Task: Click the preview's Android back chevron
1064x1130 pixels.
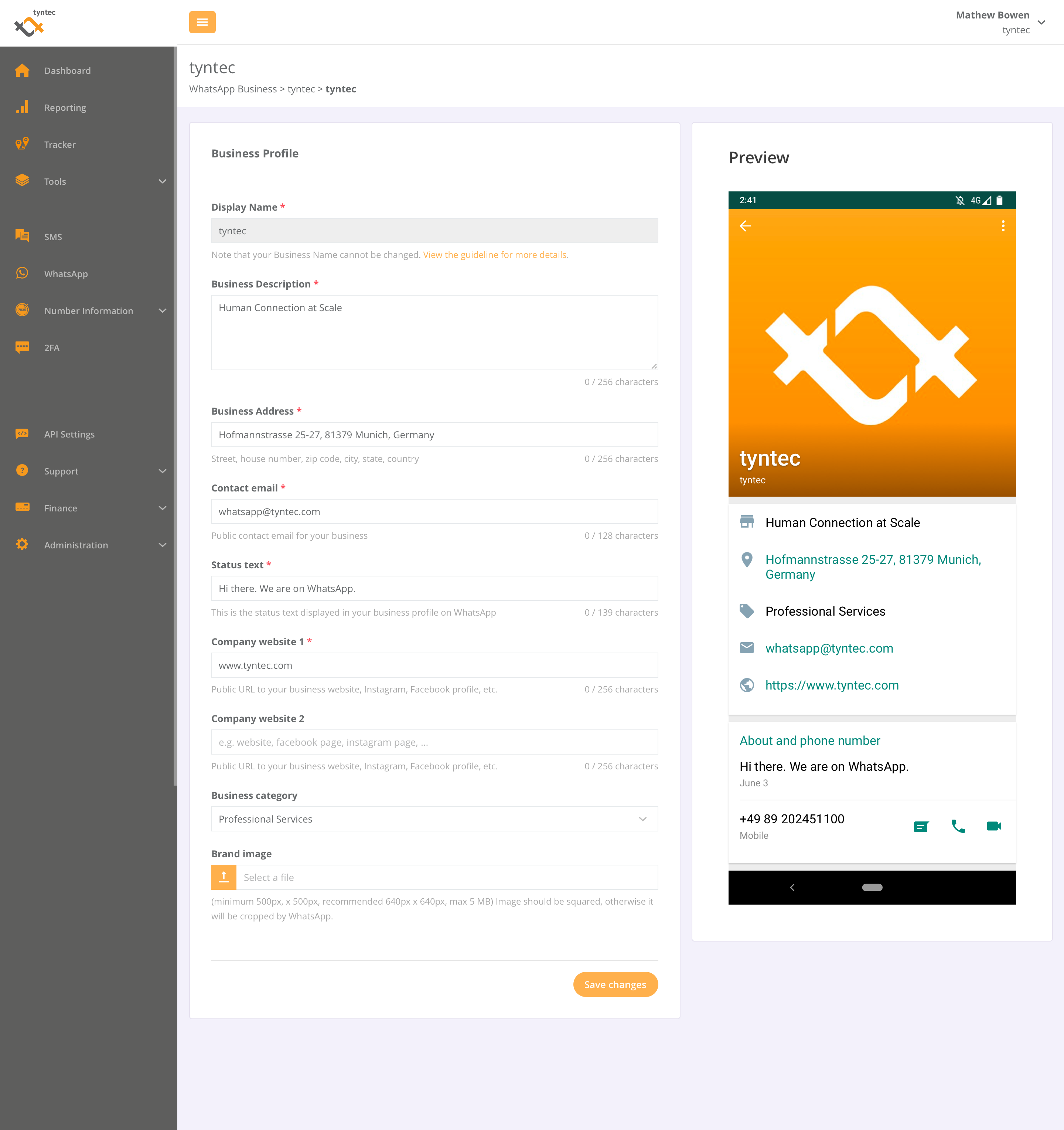Action: coord(792,887)
